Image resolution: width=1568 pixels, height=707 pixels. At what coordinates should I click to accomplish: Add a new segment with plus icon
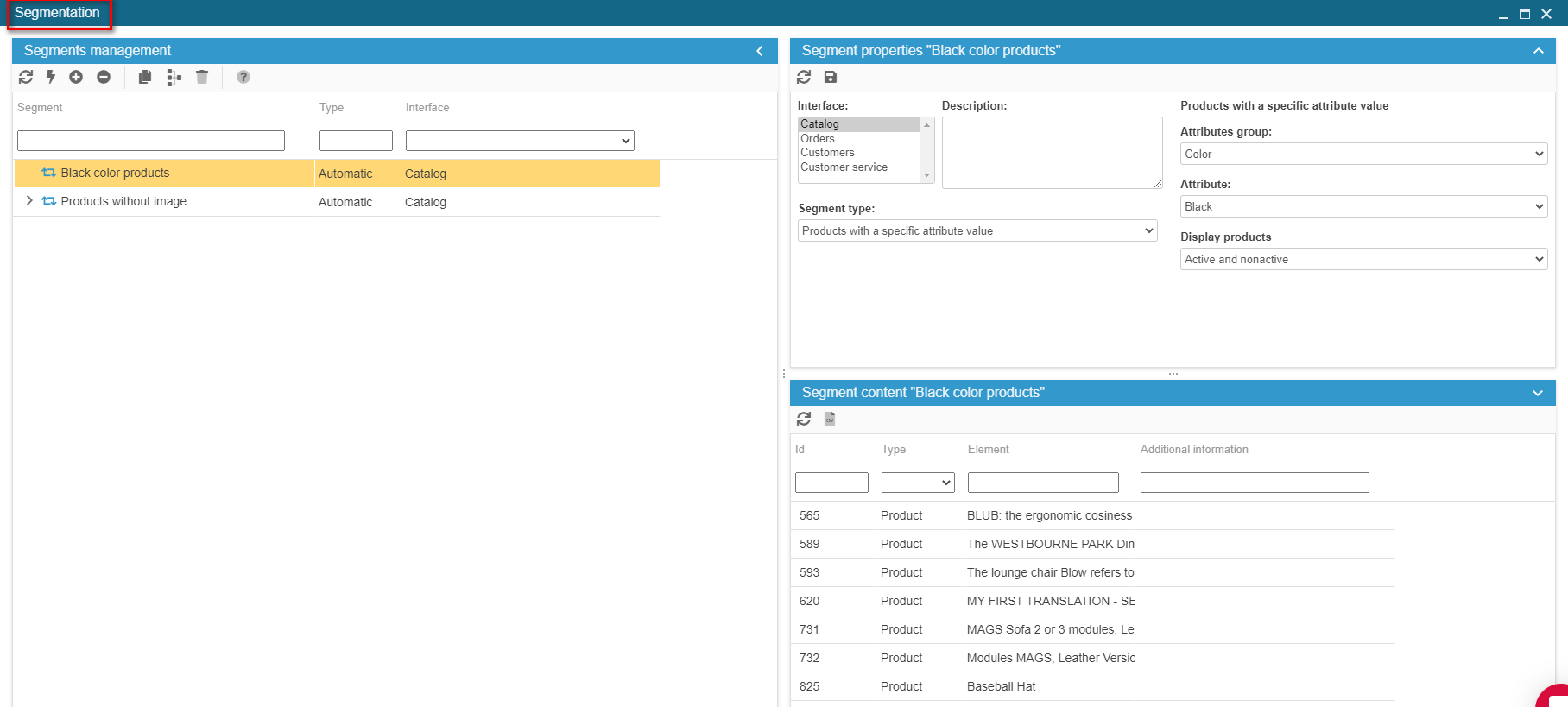[x=76, y=77]
